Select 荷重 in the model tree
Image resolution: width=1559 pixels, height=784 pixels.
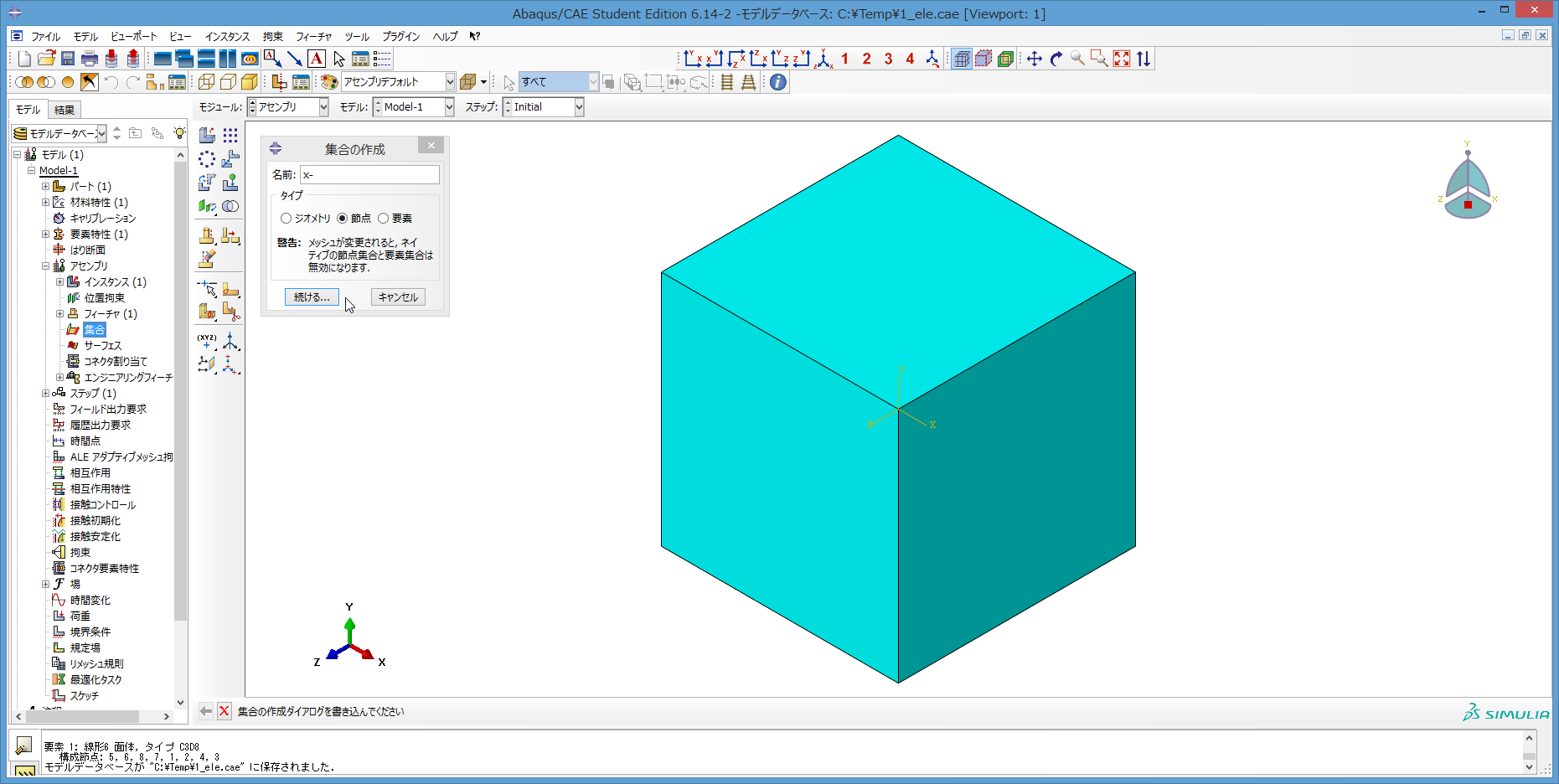click(80, 616)
